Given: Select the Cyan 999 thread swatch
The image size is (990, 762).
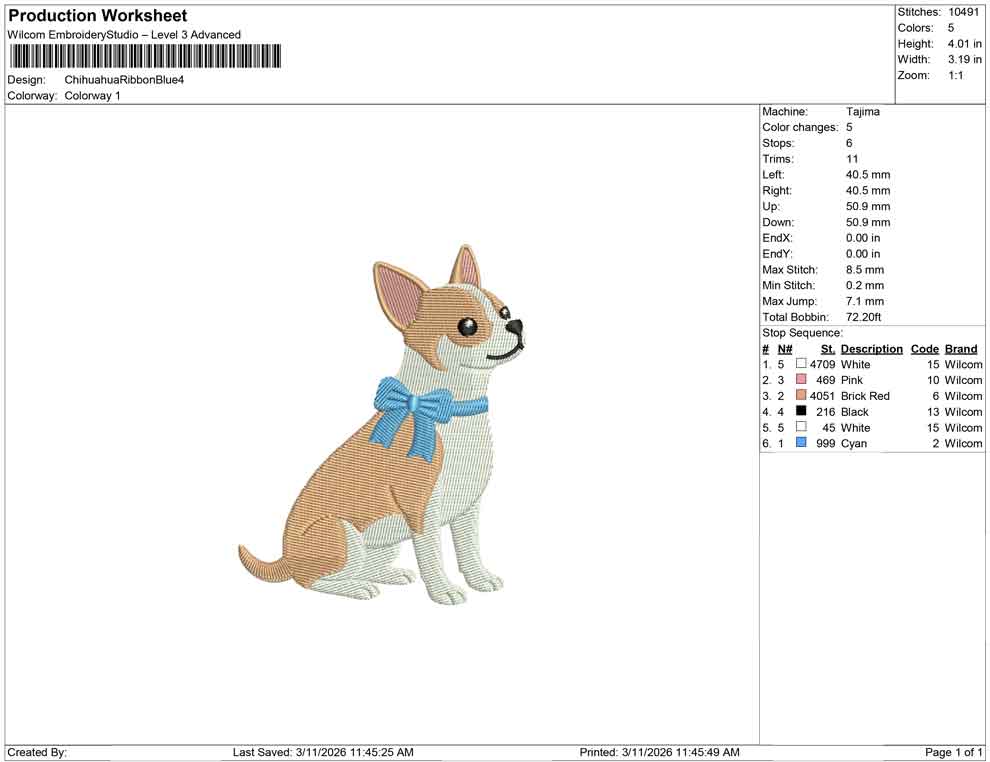Looking at the screenshot, I should click(801, 443).
